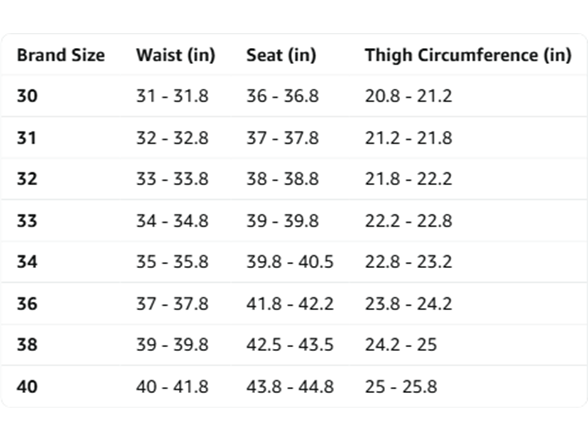588x441 pixels.
Task: Click the Thigh Circumference (in) header
Action: [468, 55]
